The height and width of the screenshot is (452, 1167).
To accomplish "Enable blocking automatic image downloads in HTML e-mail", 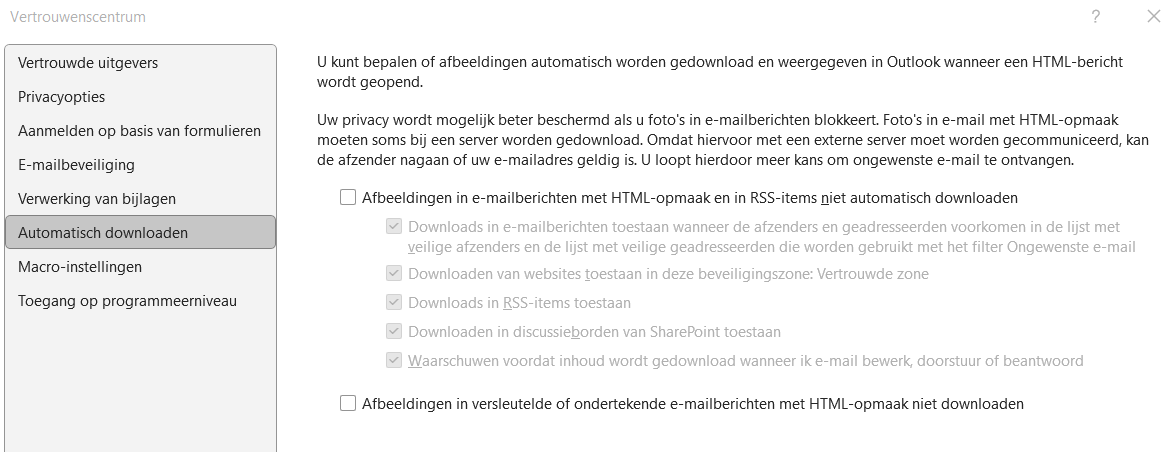I will 348,198.
